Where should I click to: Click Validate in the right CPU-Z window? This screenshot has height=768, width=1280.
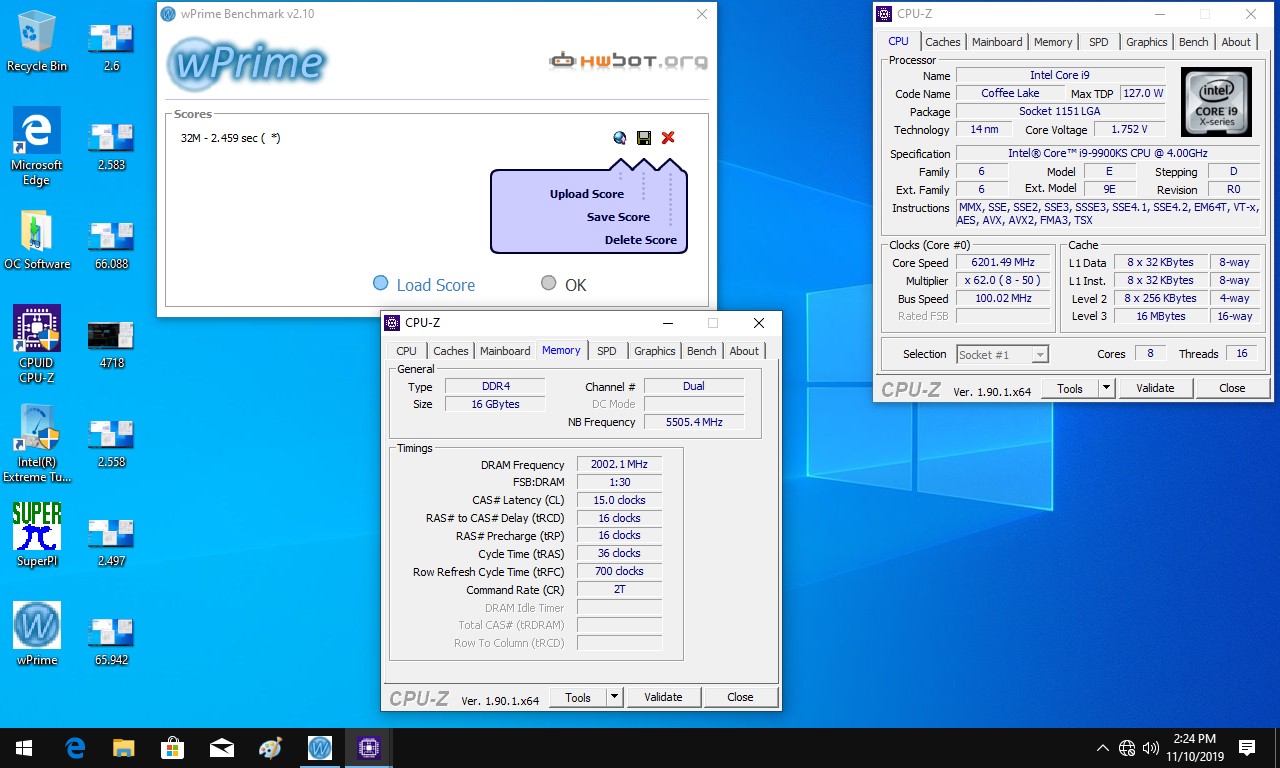tap(1155, 388)
